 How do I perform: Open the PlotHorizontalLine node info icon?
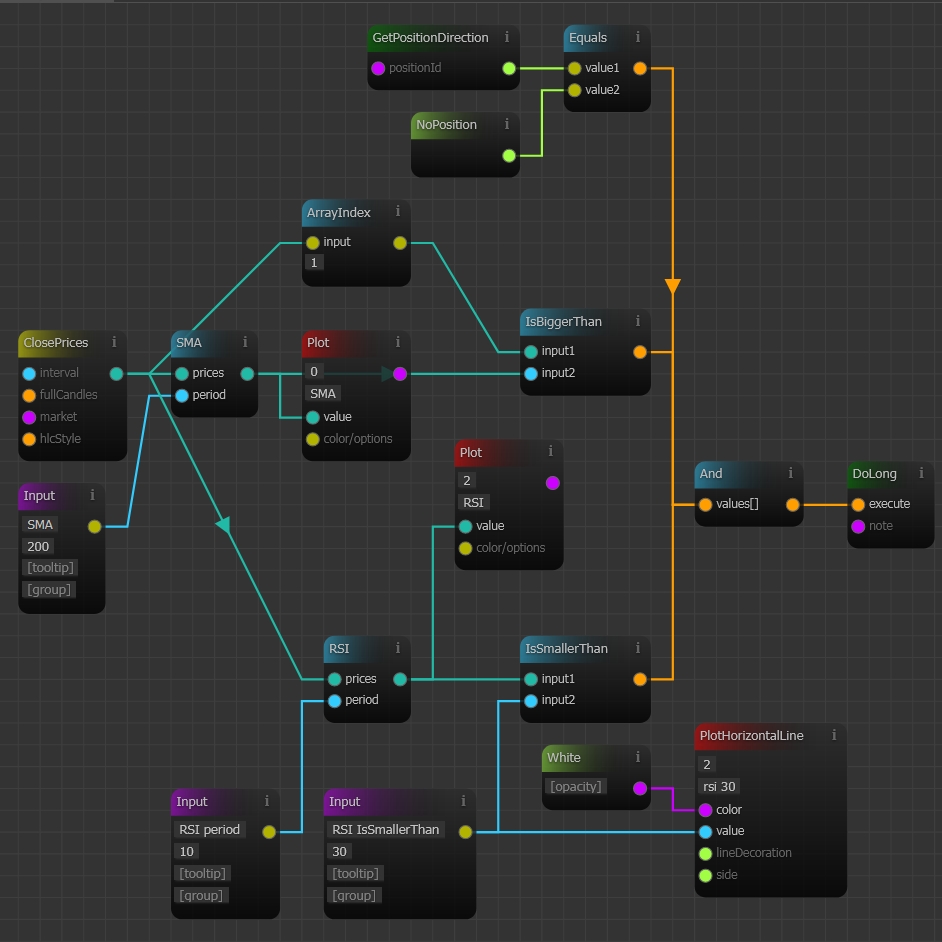[834, 735]
